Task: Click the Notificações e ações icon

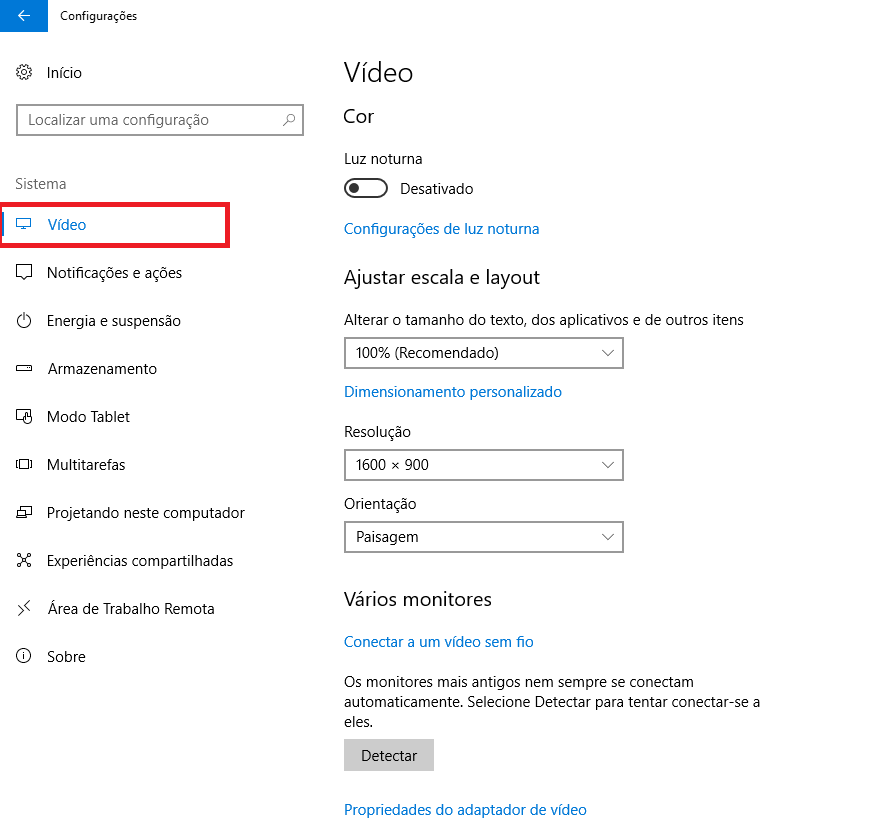Action: (x=24, y=272)
